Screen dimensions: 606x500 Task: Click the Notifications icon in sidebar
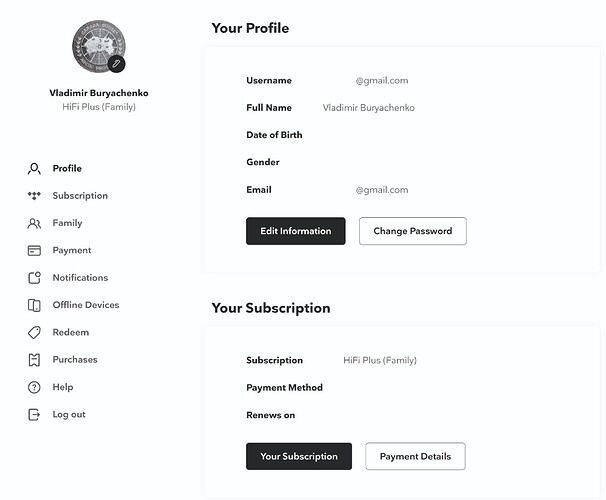(x=34, y=277)
